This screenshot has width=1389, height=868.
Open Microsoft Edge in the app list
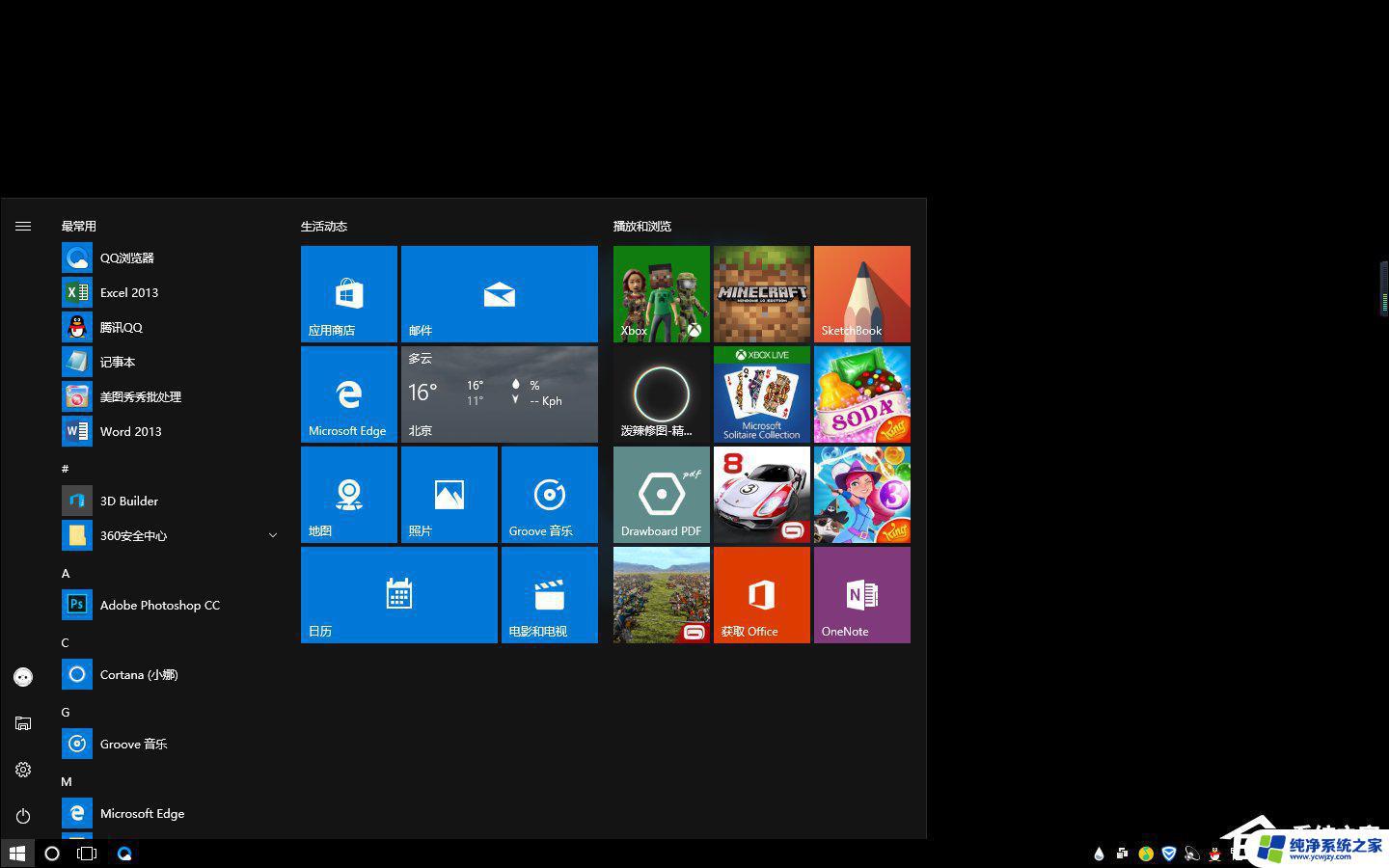coord(170,813)
